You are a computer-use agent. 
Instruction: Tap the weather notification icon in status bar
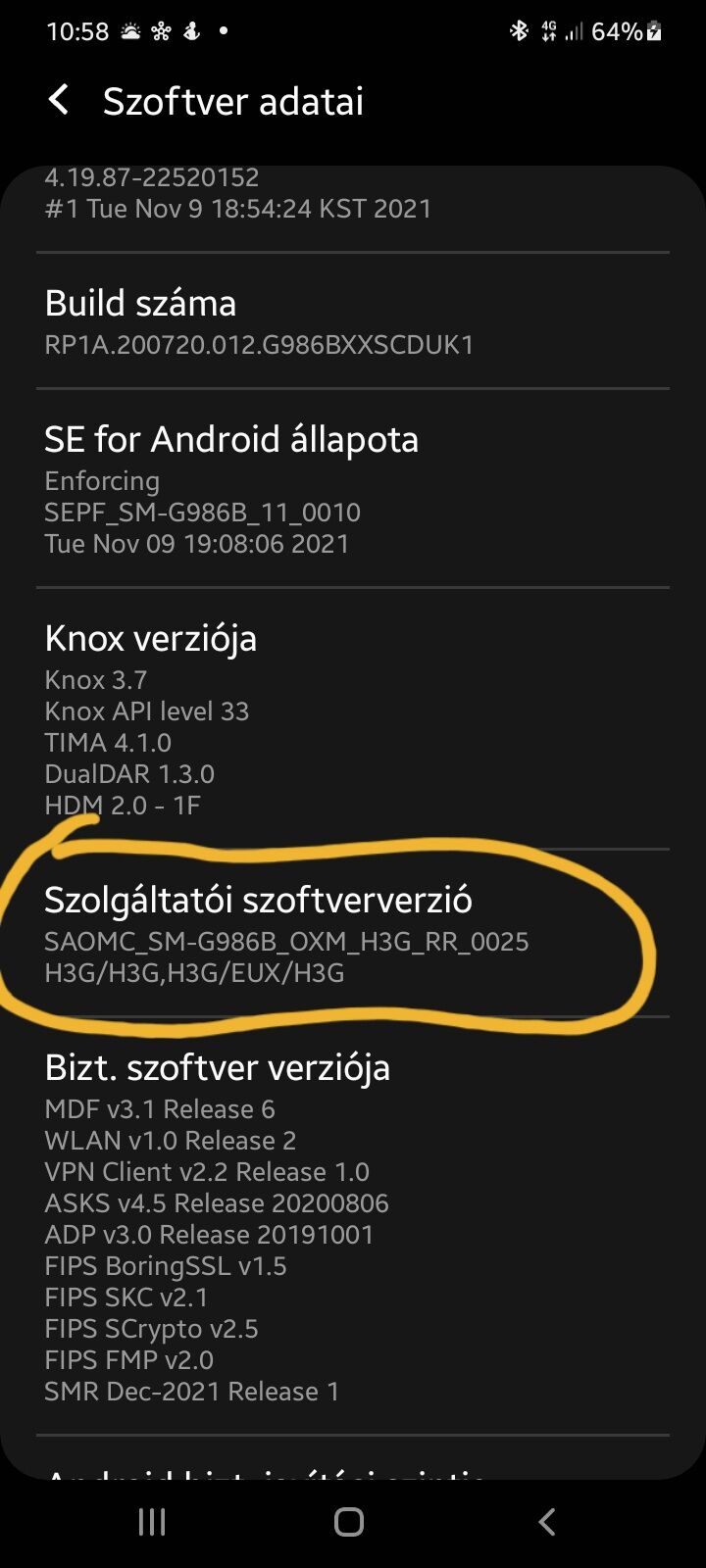(130, 31)
